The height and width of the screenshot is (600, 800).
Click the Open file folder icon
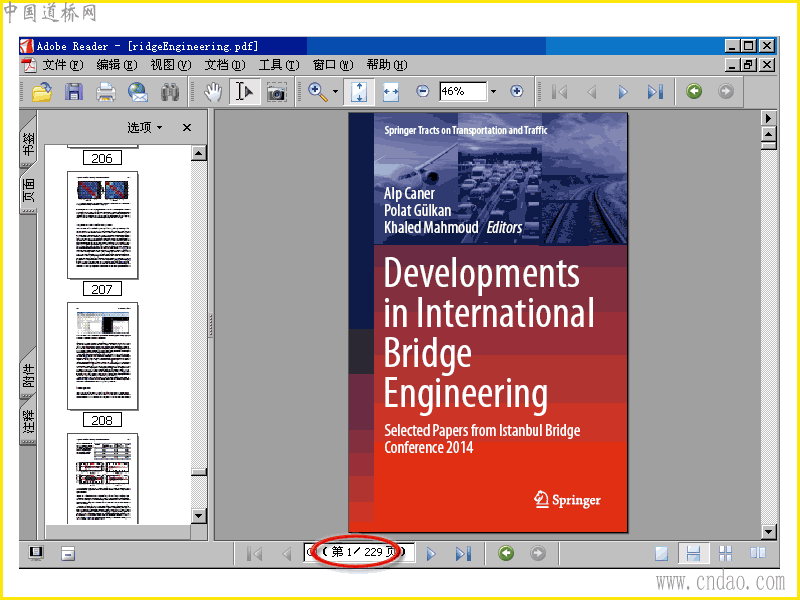(x=41, y=92)
